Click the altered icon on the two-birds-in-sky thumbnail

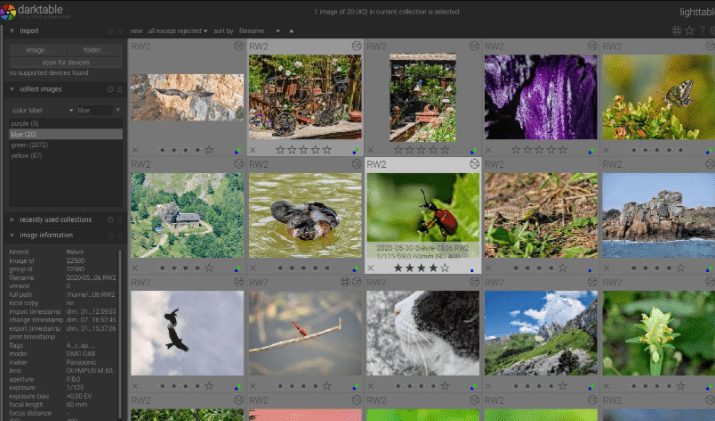coord(238,282)
